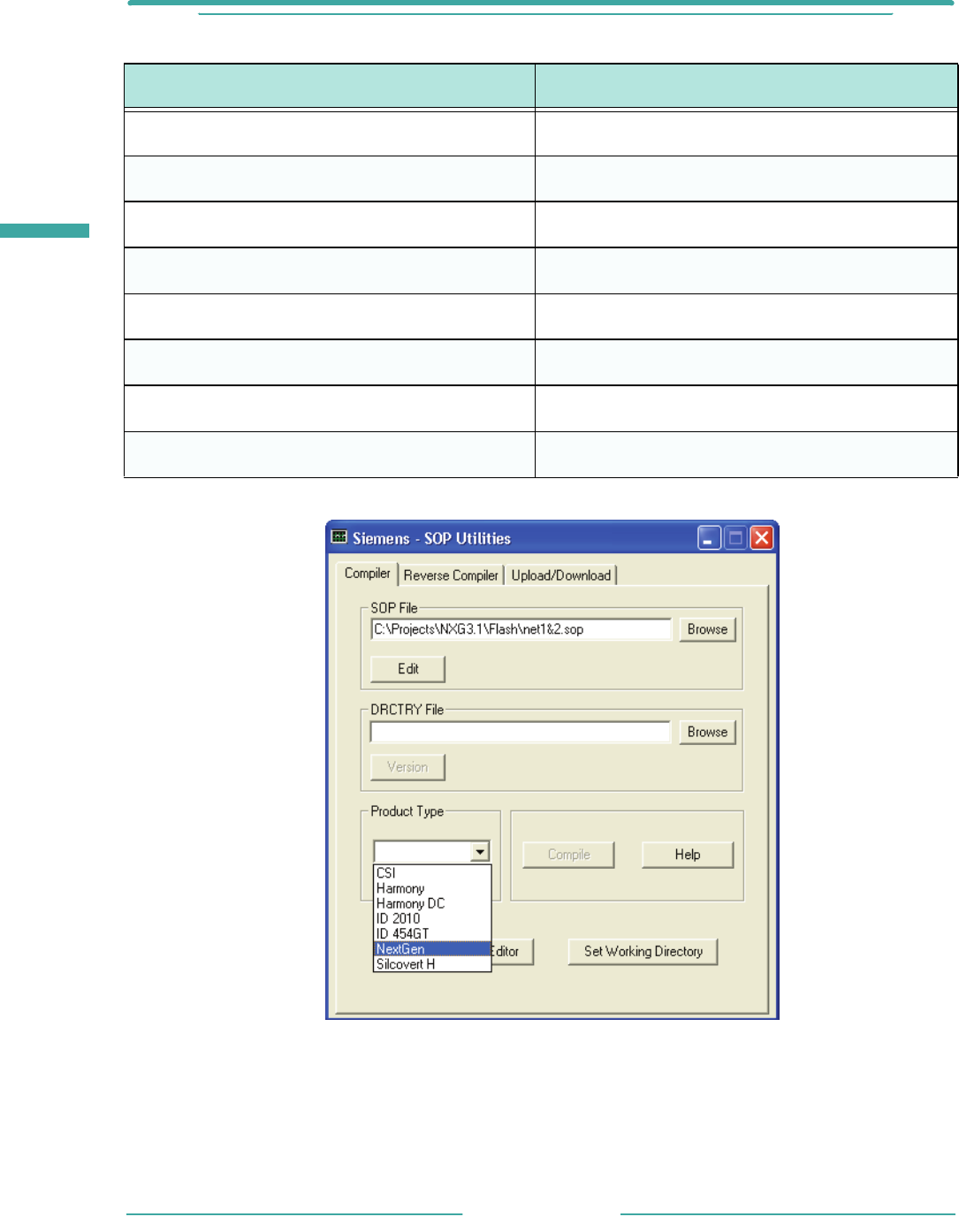Open the Compiler tab
The height and width of the screenshot is (1232, 959).
367,574
